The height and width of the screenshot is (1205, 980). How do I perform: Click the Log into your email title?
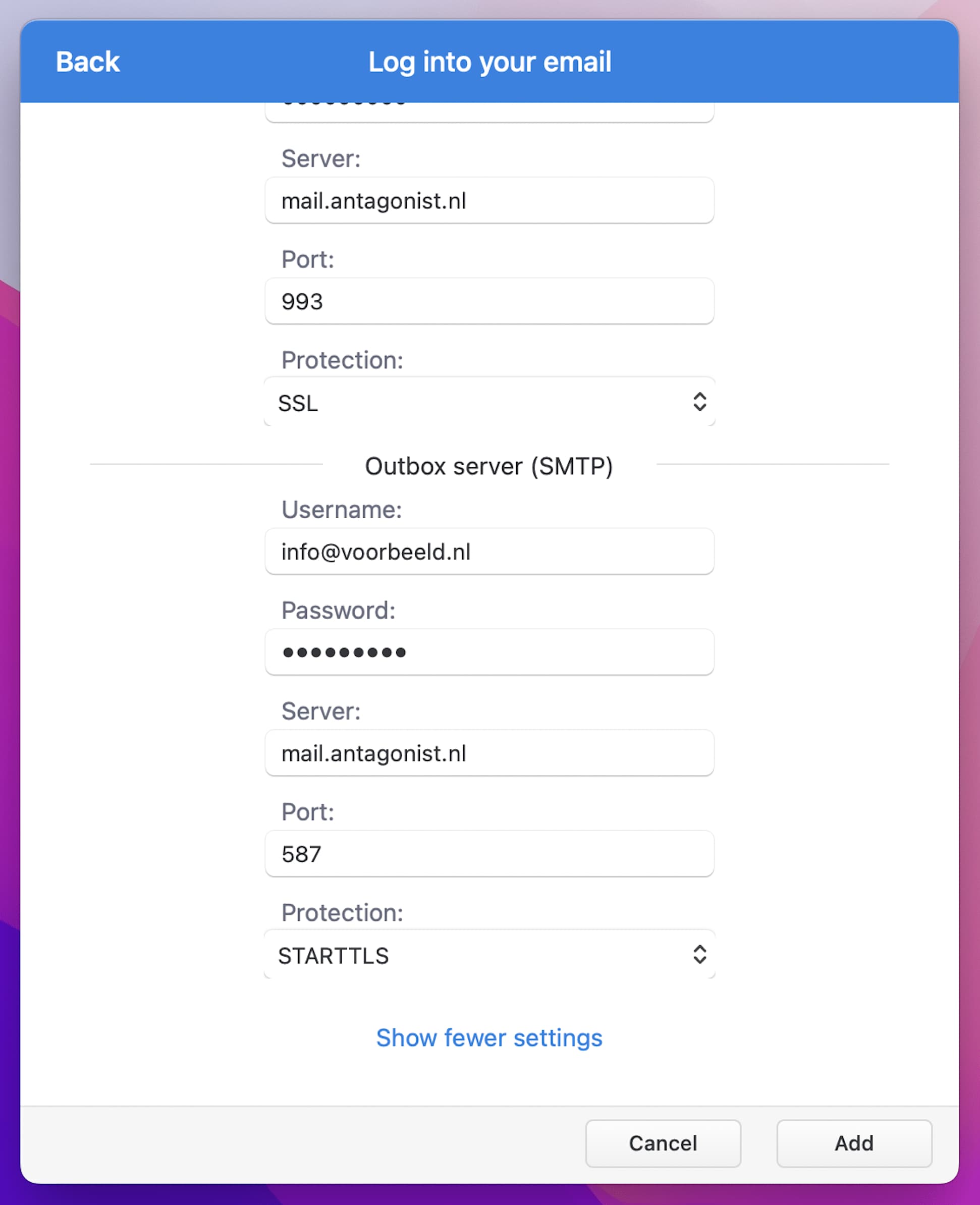[489, 62]
